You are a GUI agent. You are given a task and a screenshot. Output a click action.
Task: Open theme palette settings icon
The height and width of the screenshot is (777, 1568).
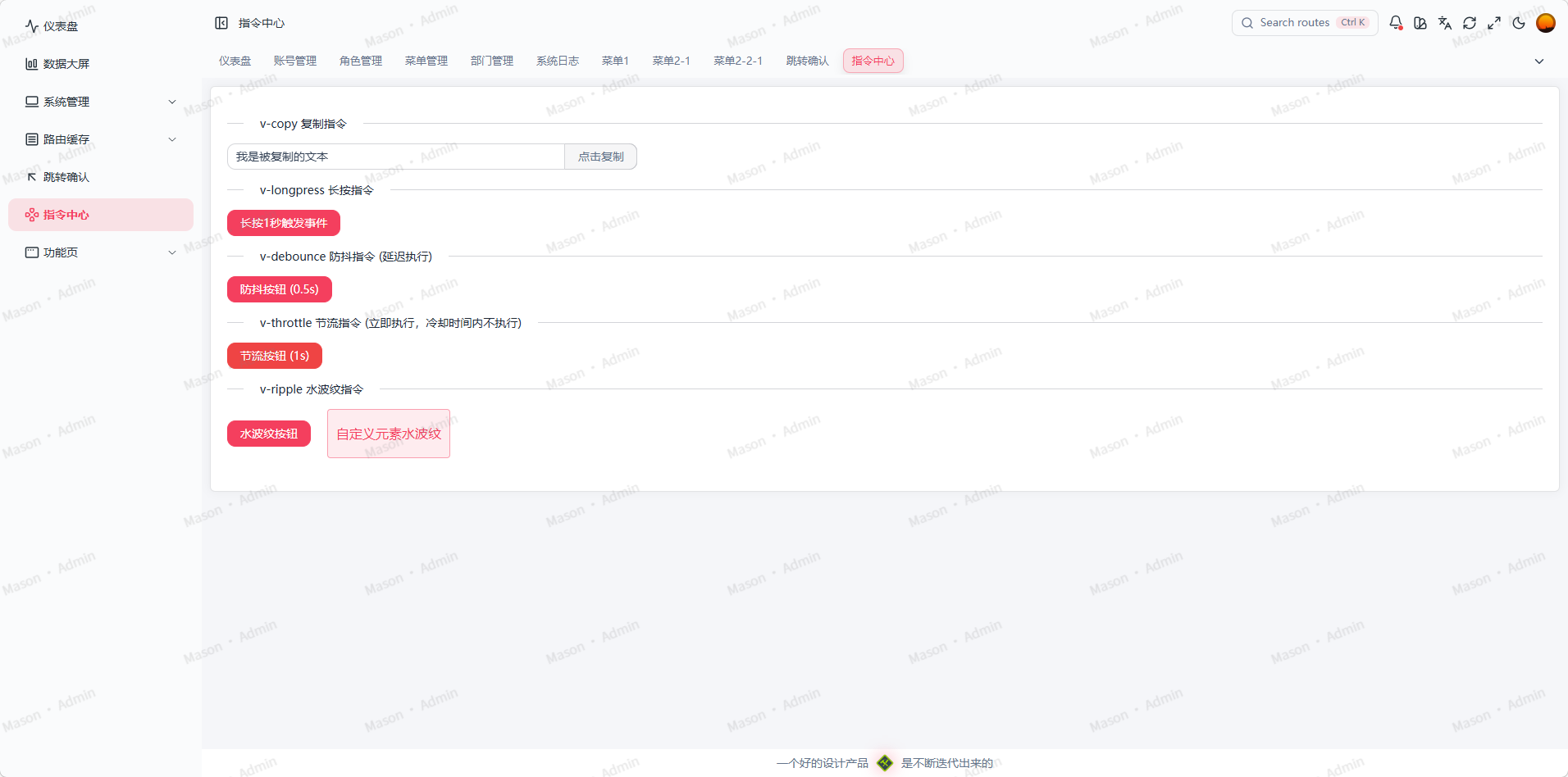click(x=1420, y=22)
